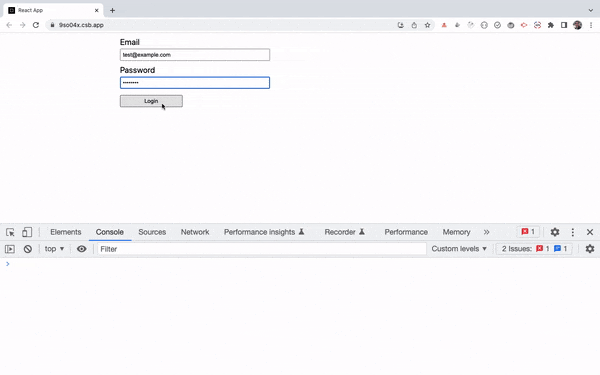Click the console Filter input

[x=262, y=249]
